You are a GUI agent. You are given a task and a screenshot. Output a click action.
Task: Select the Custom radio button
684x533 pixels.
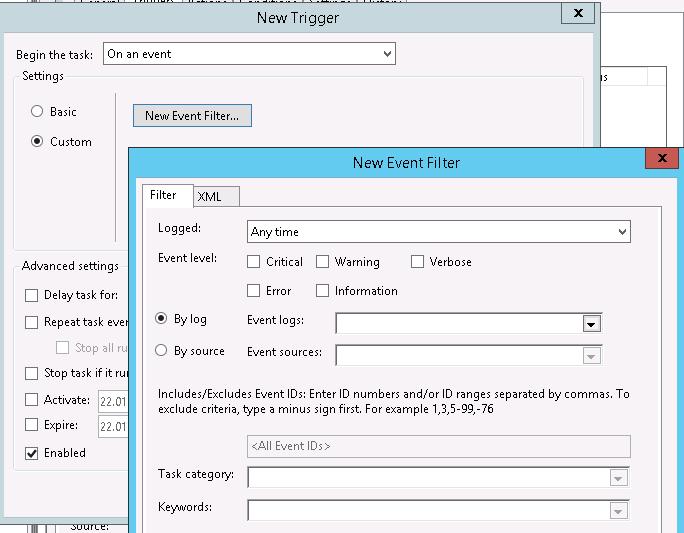tap(37, 141)
